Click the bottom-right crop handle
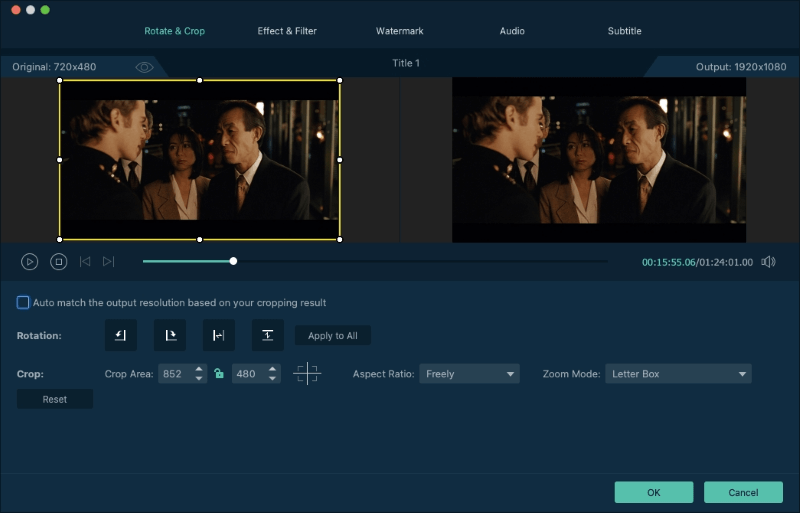The width and height of the screenshot is (800, 513). point(340,239)
